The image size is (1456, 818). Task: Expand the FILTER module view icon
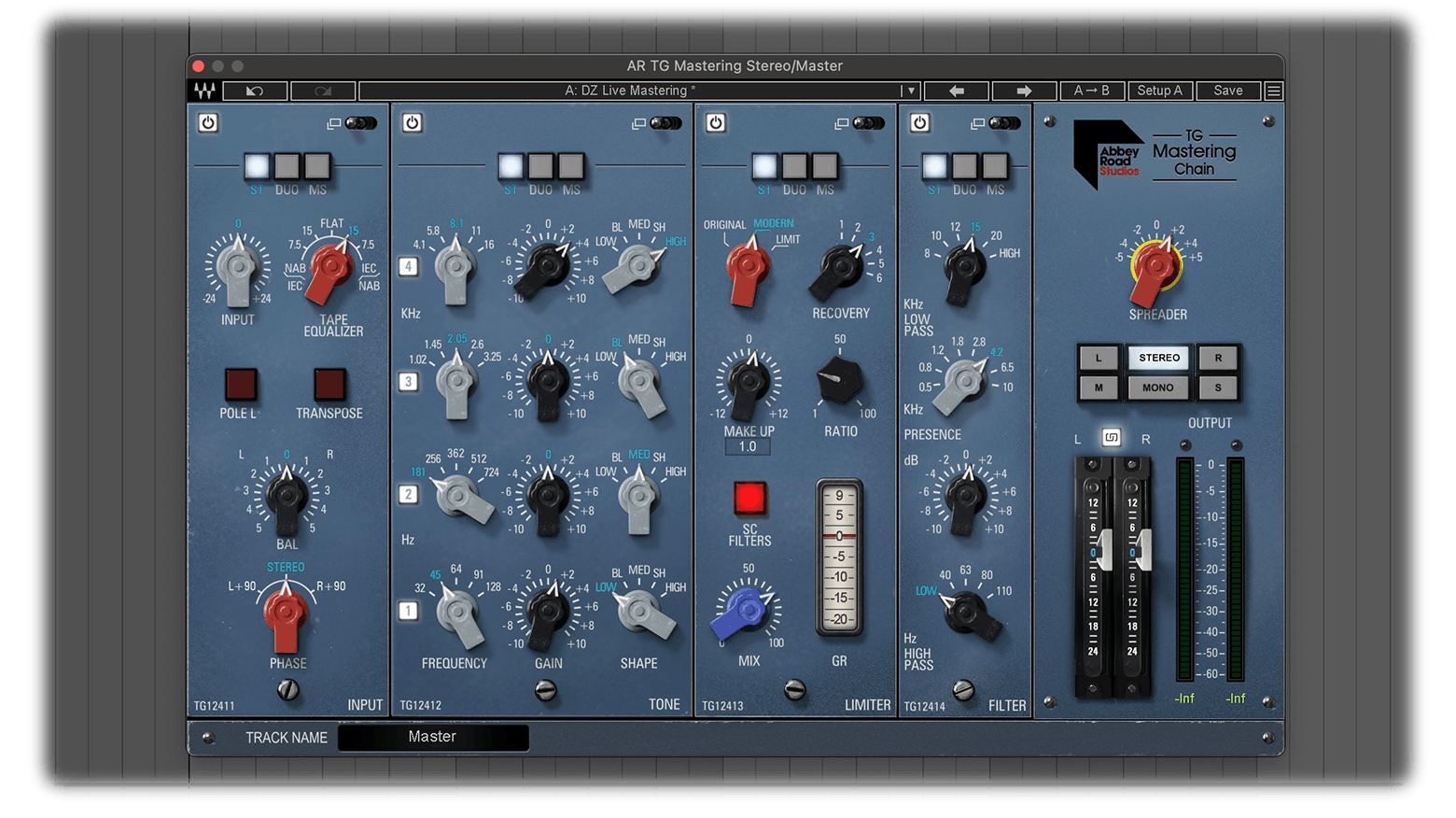[x=977, y=123]
